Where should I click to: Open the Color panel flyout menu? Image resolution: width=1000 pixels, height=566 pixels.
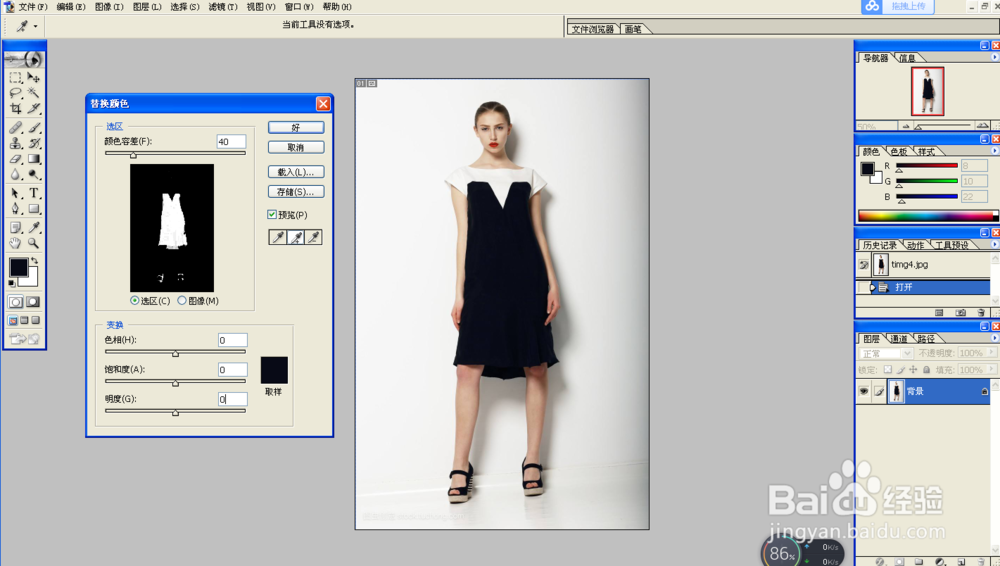(994, 151)
